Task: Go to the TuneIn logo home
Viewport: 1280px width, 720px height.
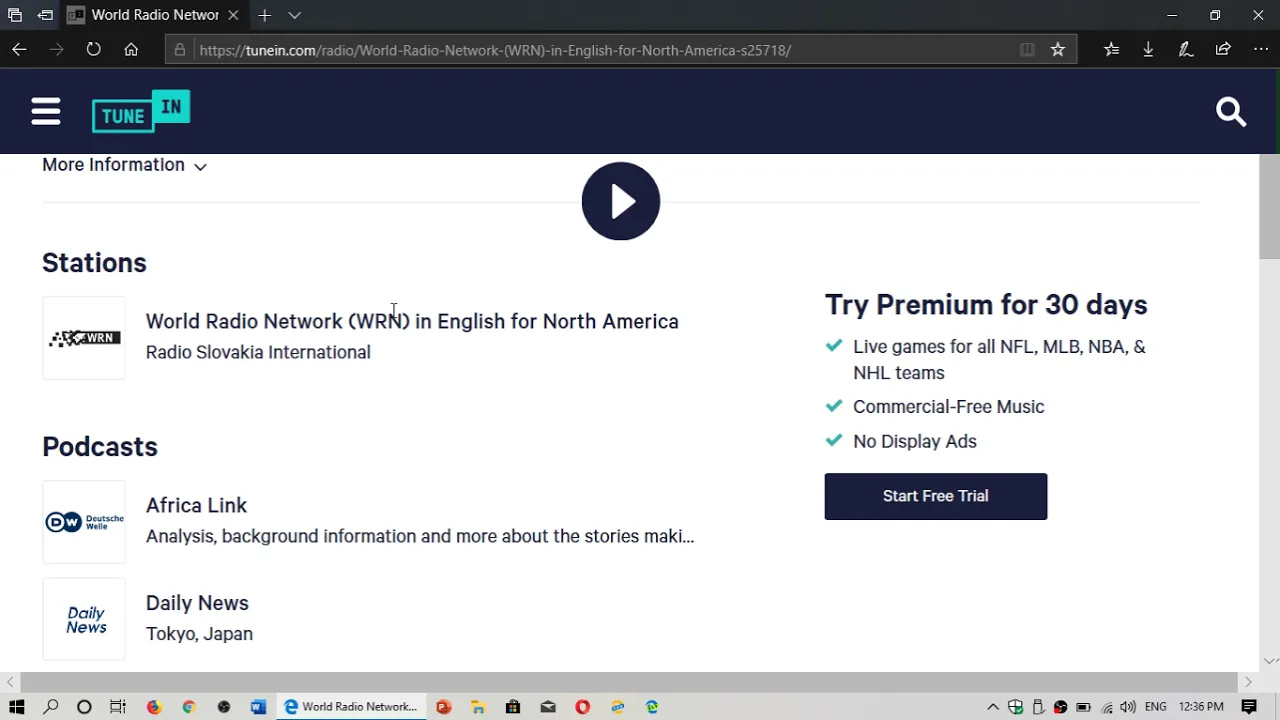Action: point(141,111)
